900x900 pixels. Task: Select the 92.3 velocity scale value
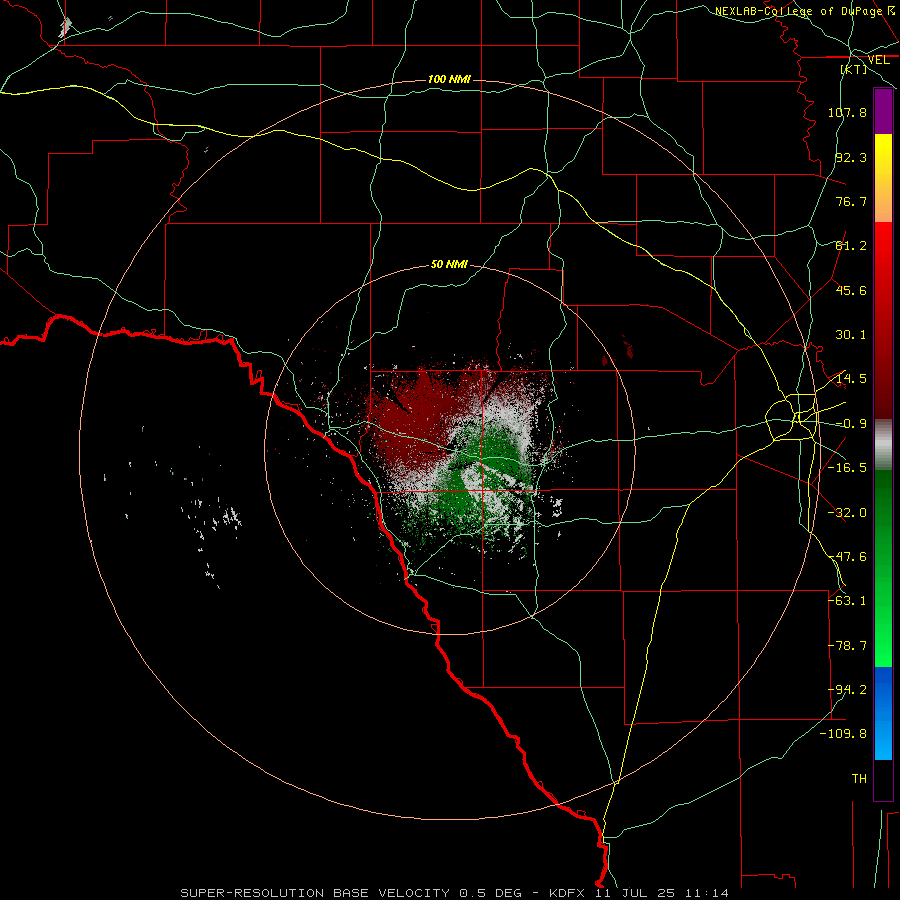pos(851,157)
